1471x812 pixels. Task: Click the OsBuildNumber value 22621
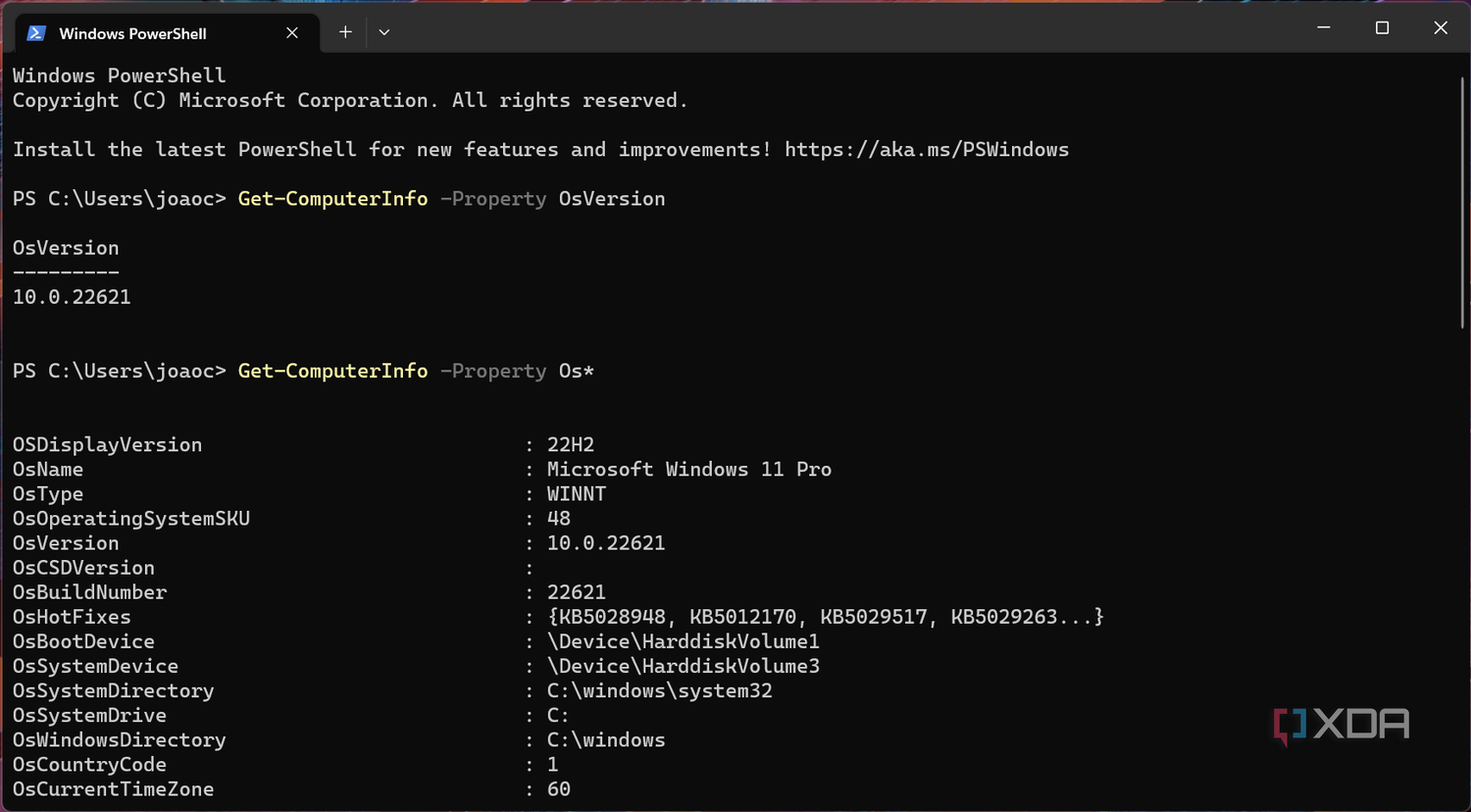pos(577,592)
